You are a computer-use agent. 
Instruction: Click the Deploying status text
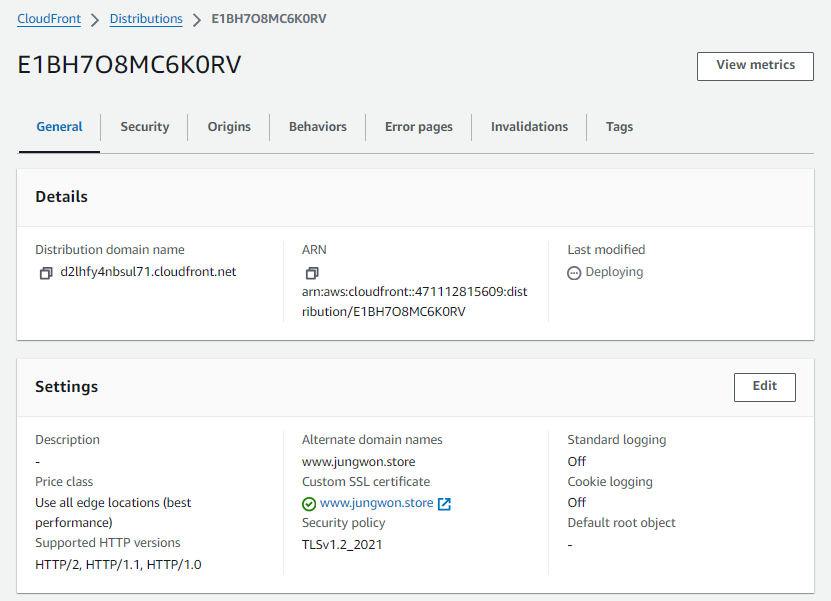pos(614,272)
